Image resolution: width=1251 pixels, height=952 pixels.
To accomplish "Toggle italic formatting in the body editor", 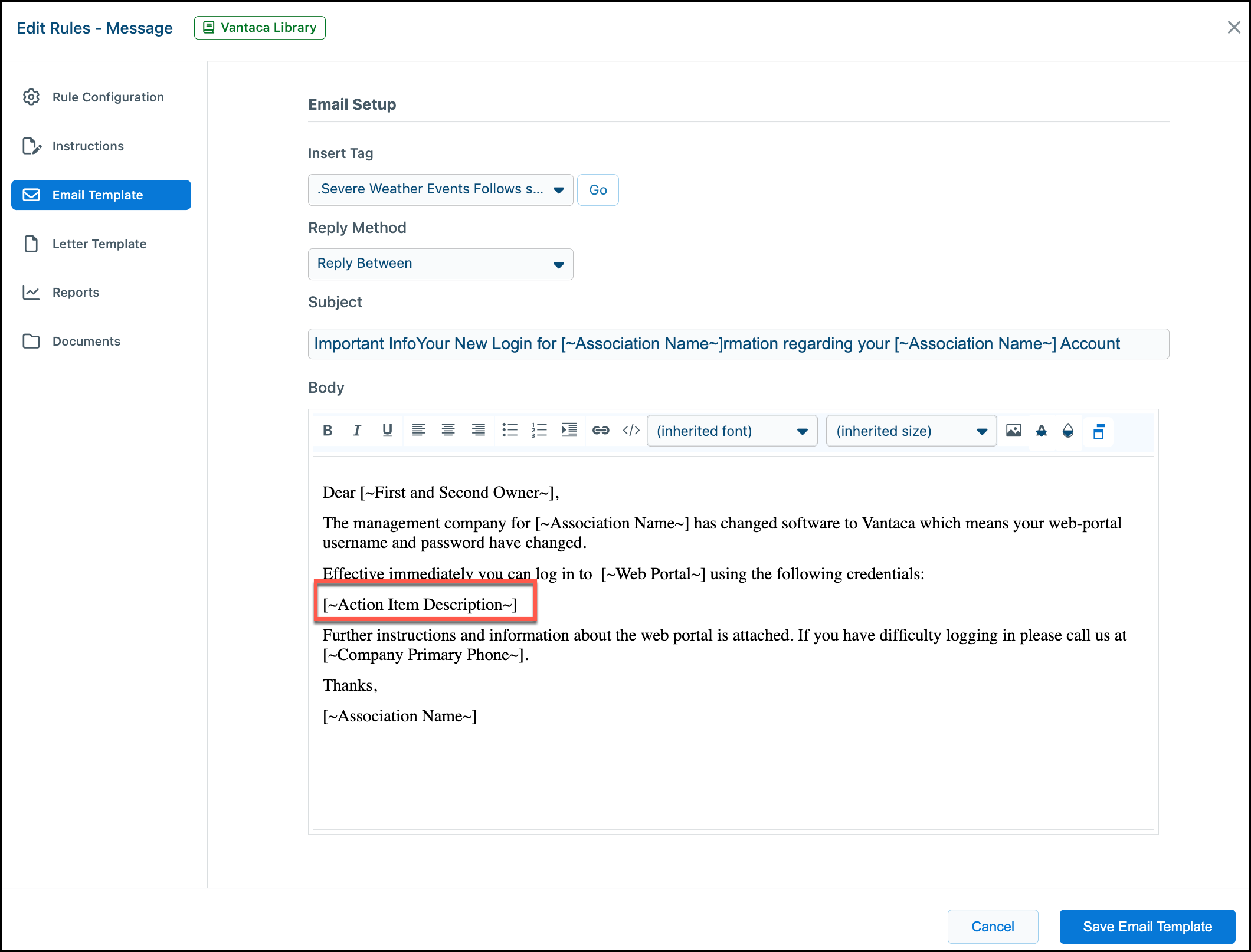I will point(357,431).
